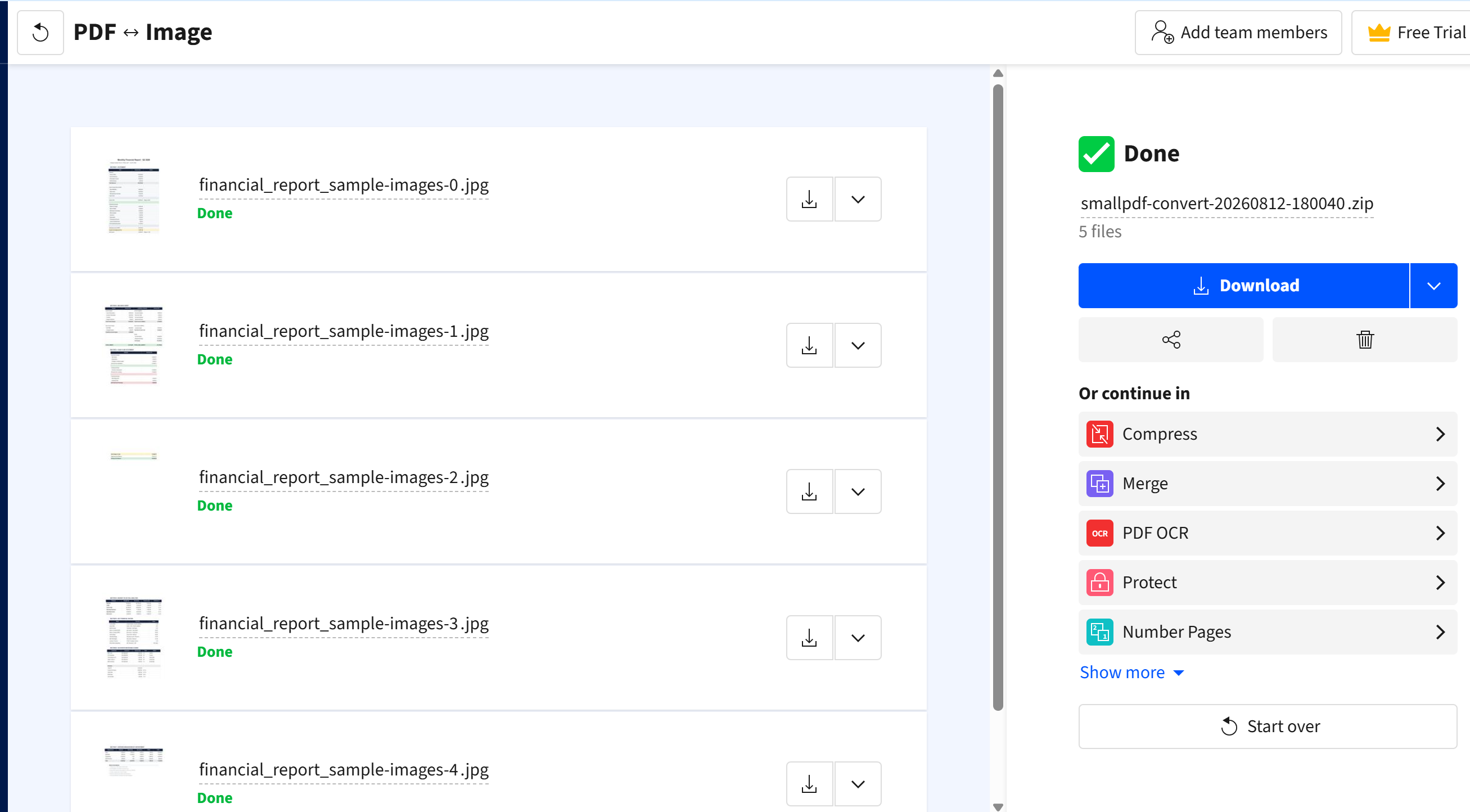Open options dropdown for images-2.jpg
This screenshot has width=1470, height=812.
[858, 491]
